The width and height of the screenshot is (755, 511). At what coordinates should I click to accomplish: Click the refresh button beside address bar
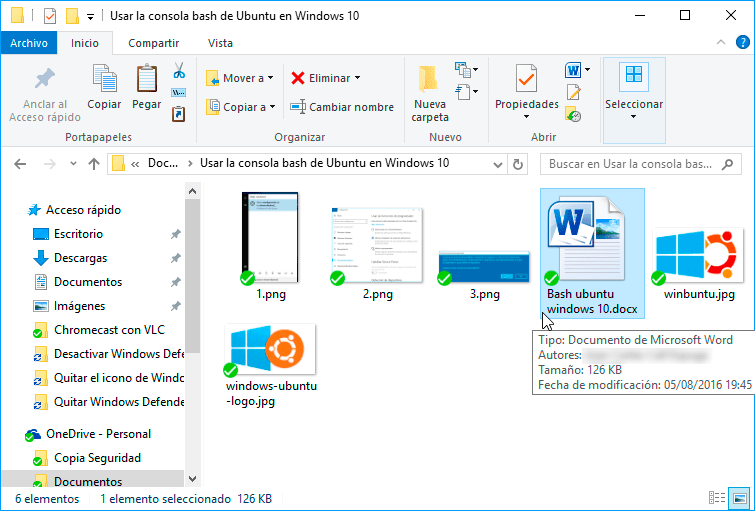coord(518,164)
